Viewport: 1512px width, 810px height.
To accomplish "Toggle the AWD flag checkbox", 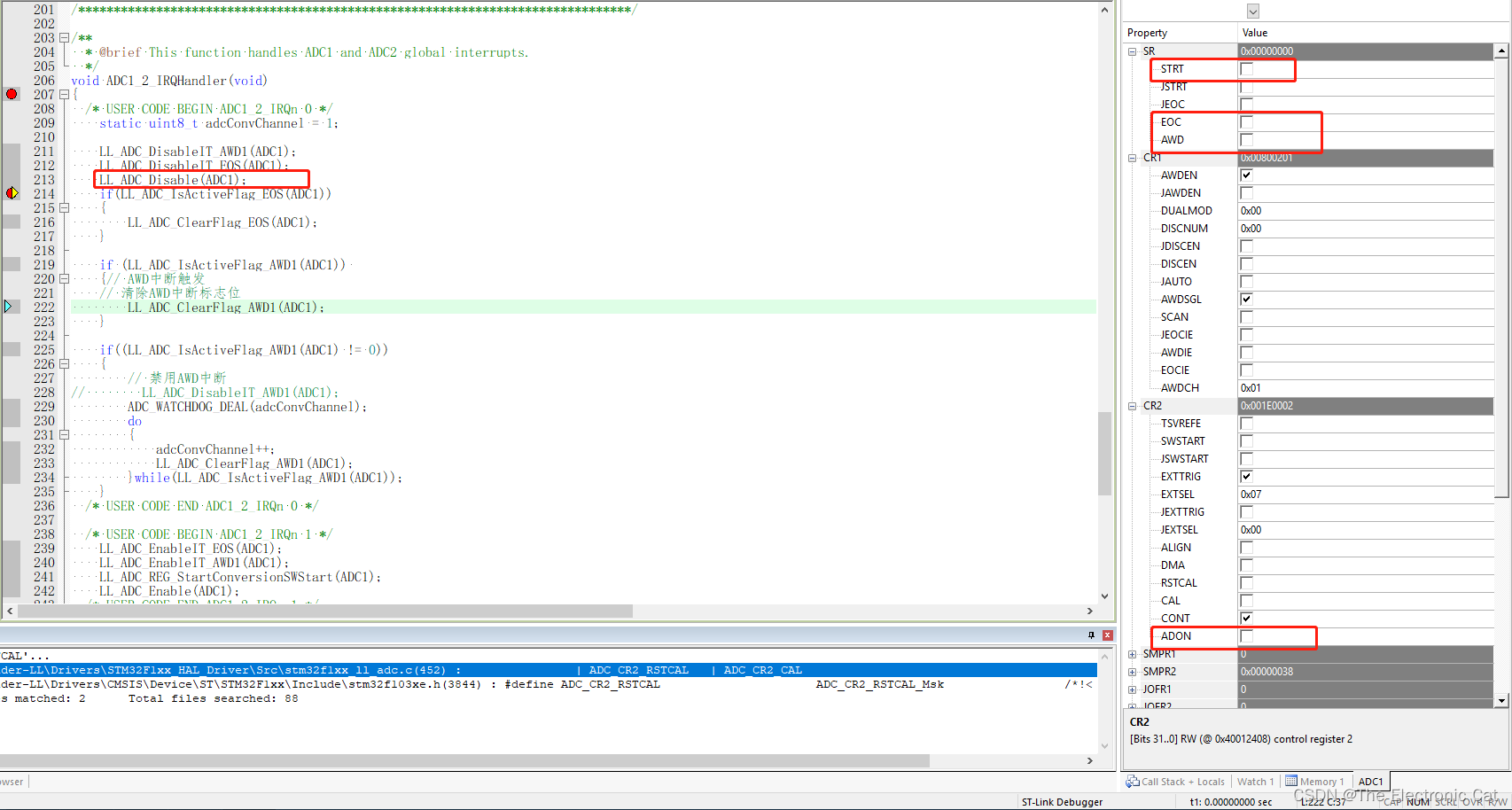I will [1246, 140].
